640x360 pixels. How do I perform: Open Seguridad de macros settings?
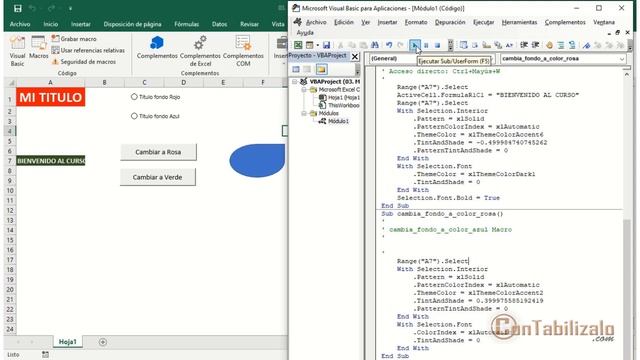(84, 62)
